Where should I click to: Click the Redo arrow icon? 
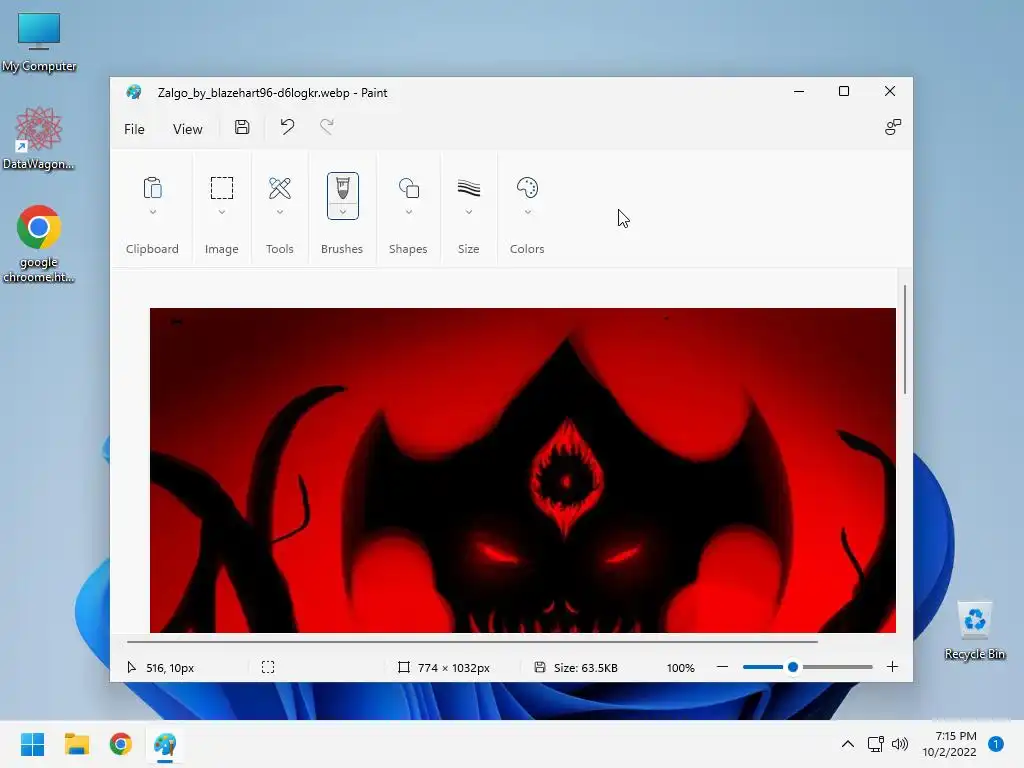pos(327,127)
